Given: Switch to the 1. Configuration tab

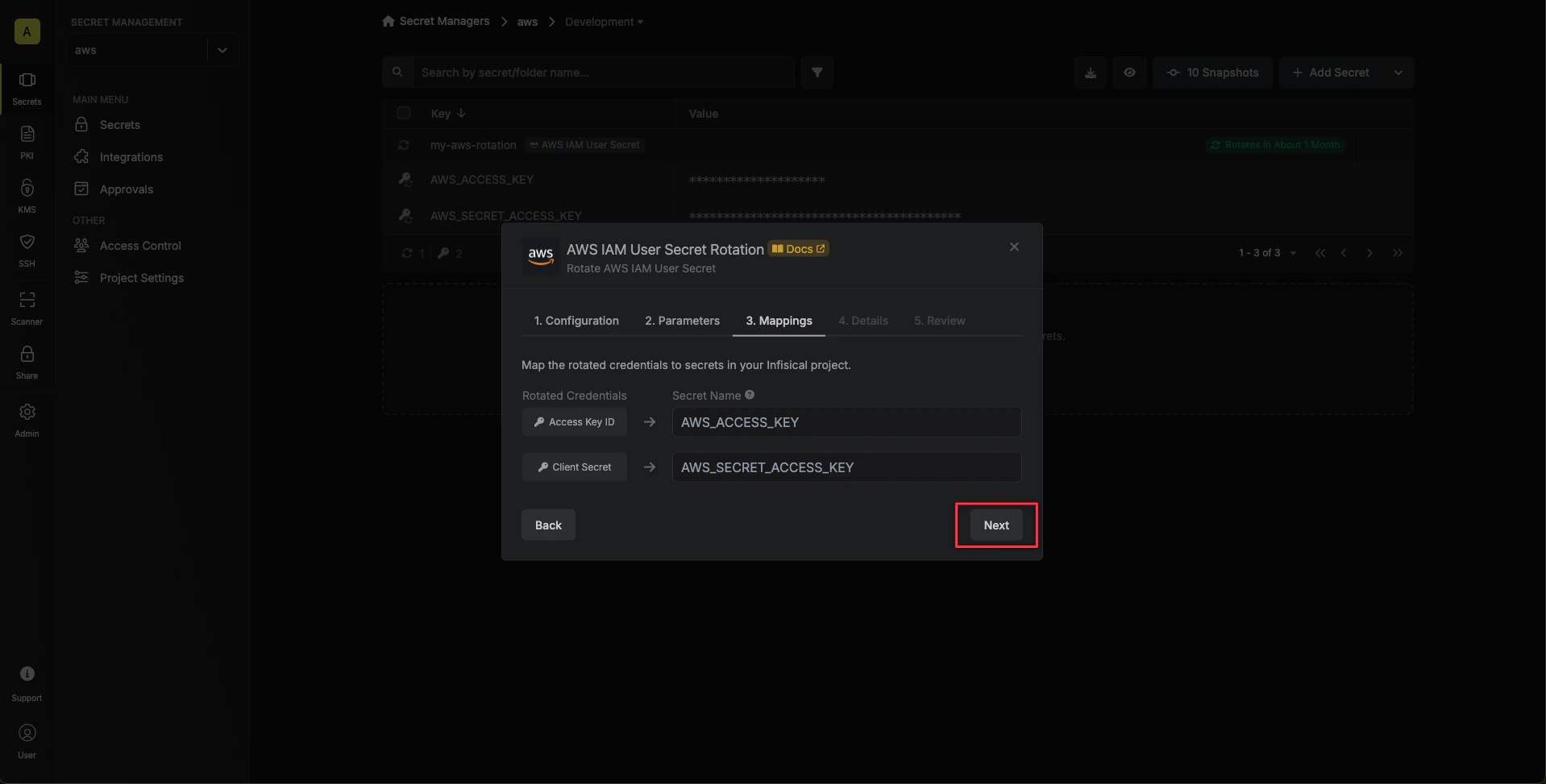Looking at the screenshot, I should point(576,321).
